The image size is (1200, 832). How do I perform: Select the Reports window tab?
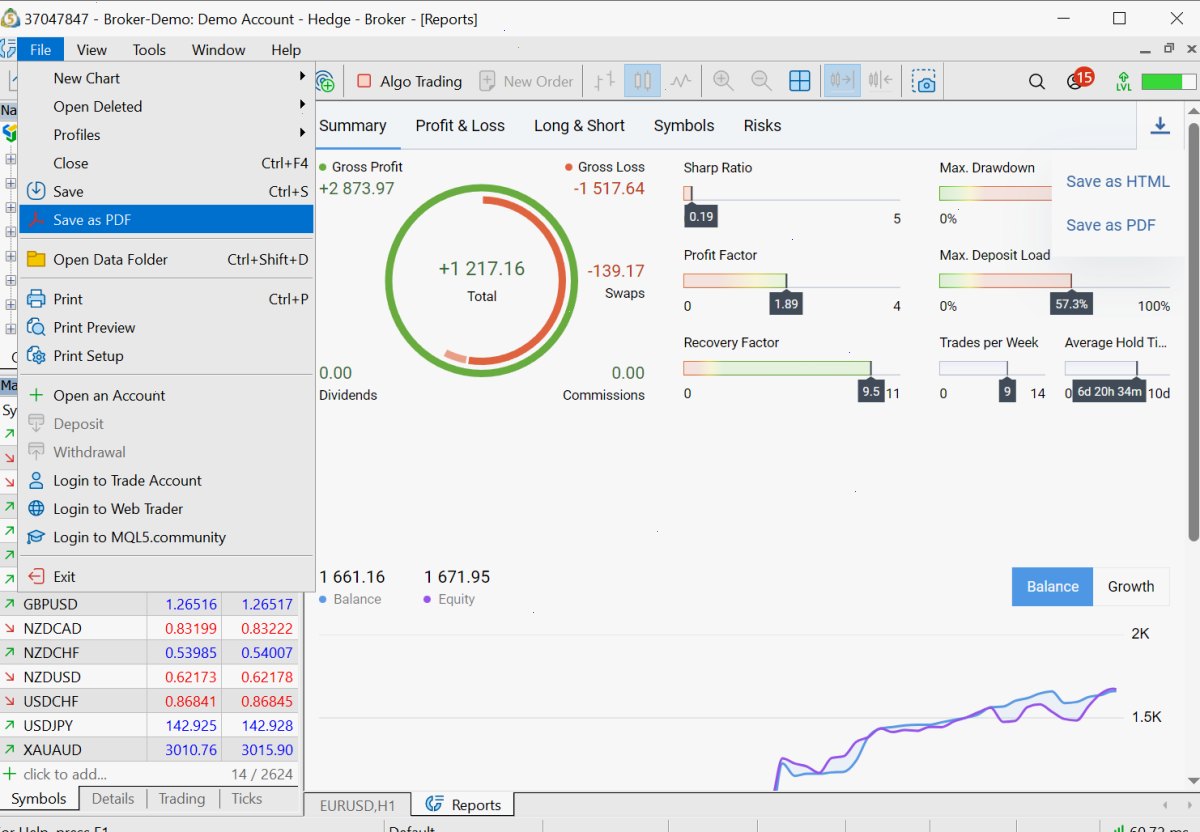pyautogui.click(x=463, y=804)
